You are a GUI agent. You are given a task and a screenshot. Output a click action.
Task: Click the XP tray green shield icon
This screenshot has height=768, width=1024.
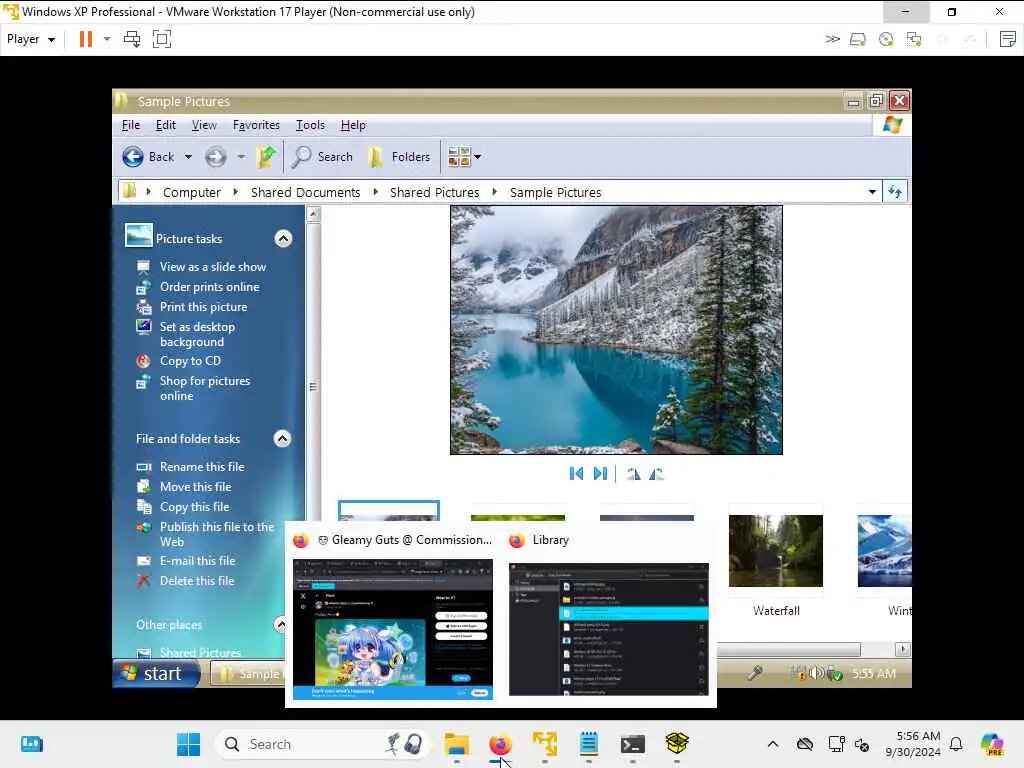tap(834, 673)
